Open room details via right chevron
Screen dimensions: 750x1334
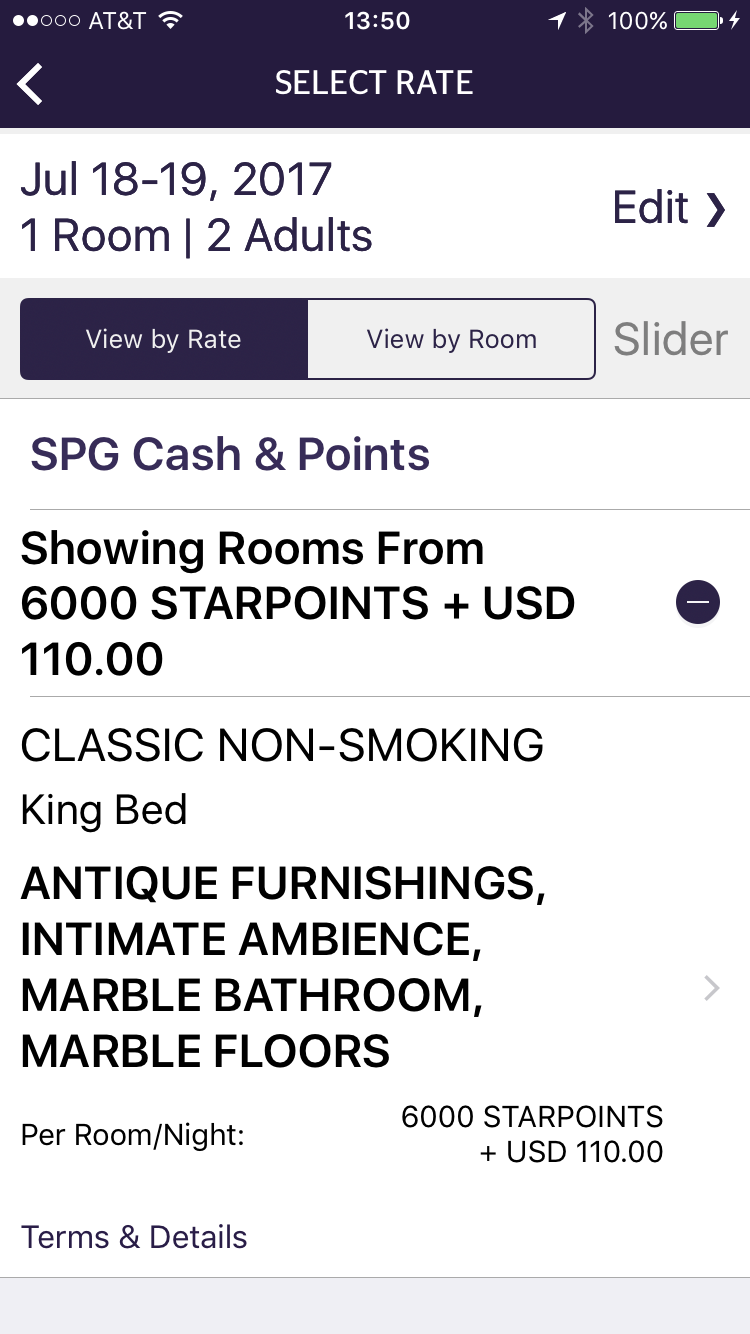(x=711, y=989)
